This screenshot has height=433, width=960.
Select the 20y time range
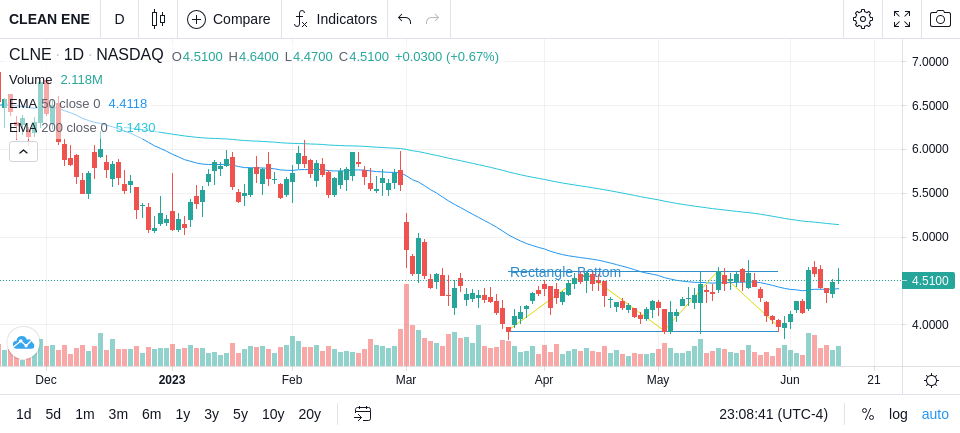tap(309, 415)
